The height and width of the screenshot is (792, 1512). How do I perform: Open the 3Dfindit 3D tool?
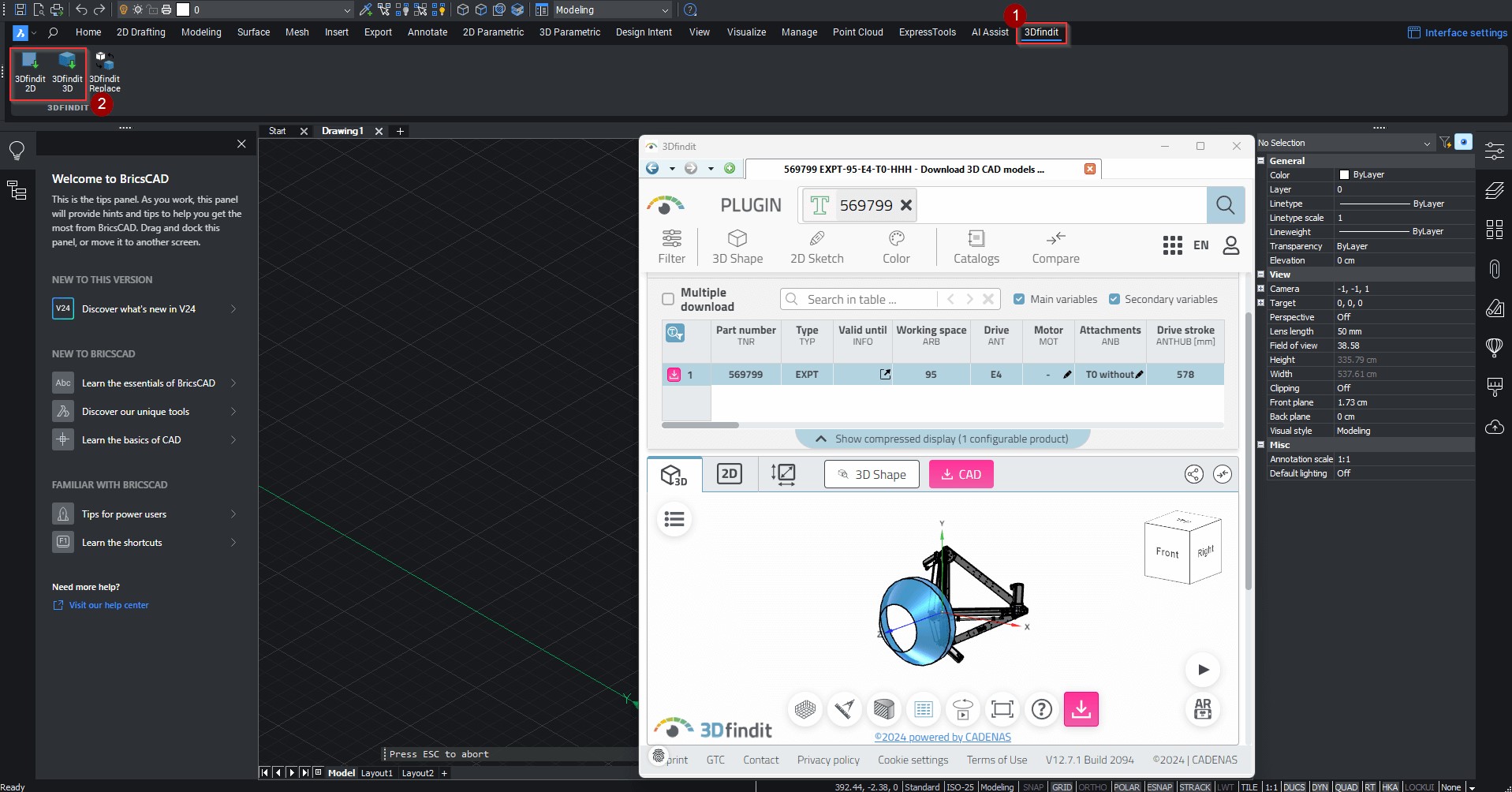point(67,71)
